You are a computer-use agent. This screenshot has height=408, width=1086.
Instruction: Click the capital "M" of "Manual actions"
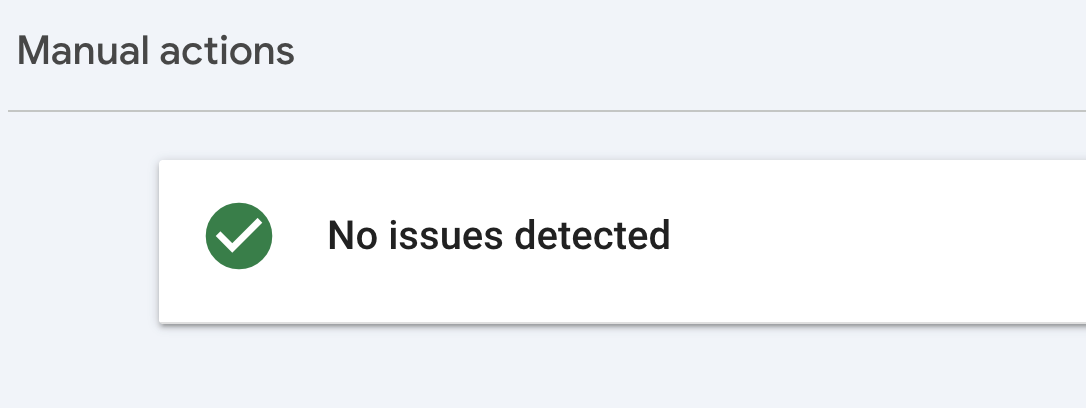[x=33, y=51]
